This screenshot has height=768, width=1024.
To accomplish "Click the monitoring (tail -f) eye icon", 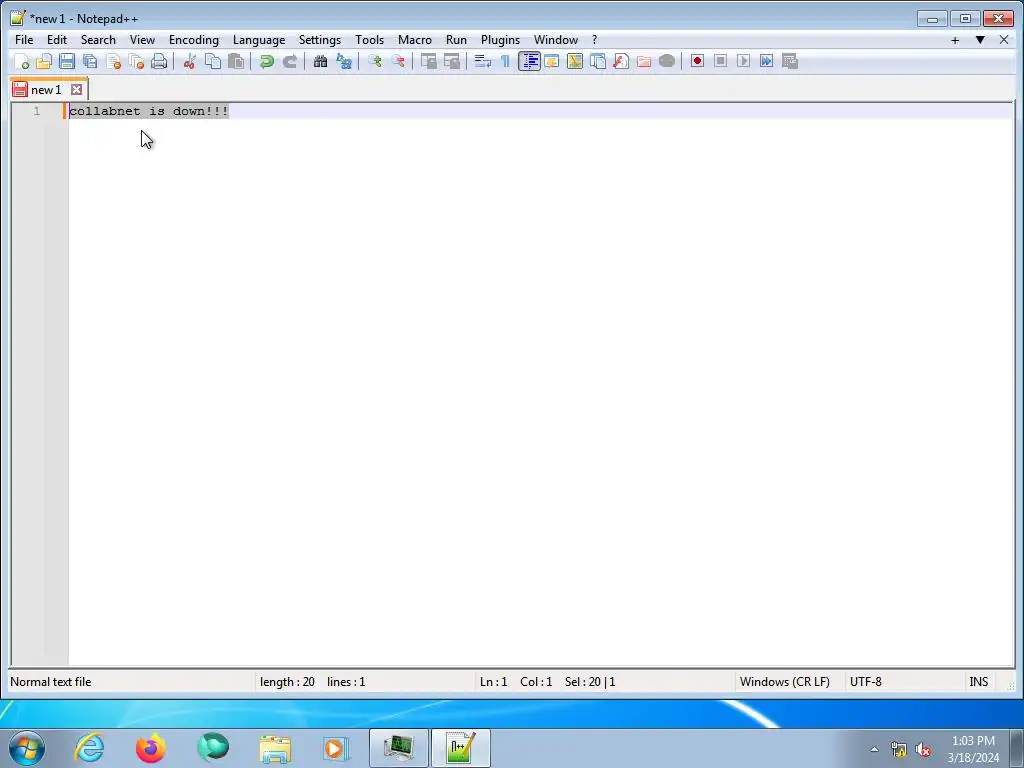I will coord(667,61).
